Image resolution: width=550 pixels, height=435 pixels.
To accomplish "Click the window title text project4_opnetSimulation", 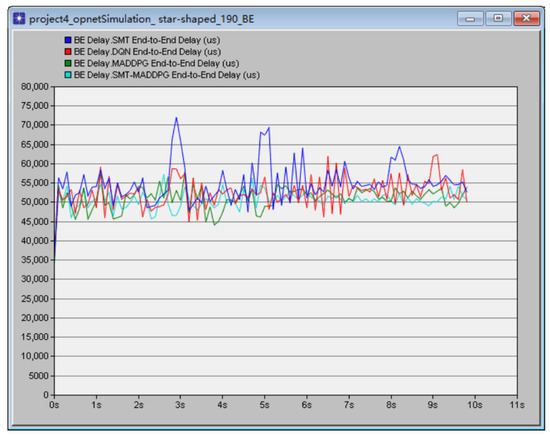I will [x=92, y=19].
